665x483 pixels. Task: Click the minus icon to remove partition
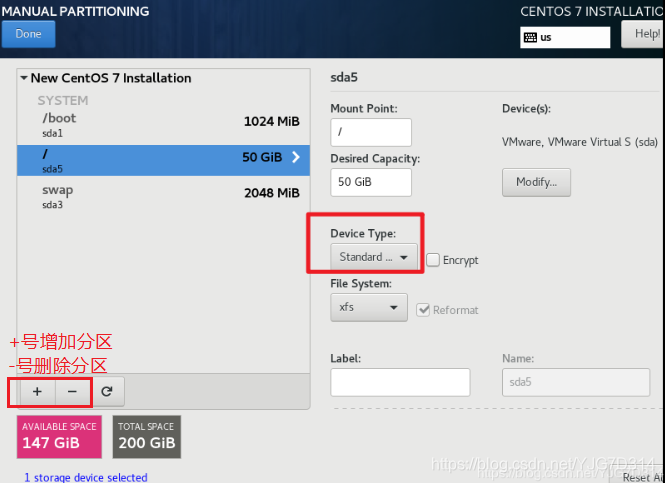pos(72,391)
